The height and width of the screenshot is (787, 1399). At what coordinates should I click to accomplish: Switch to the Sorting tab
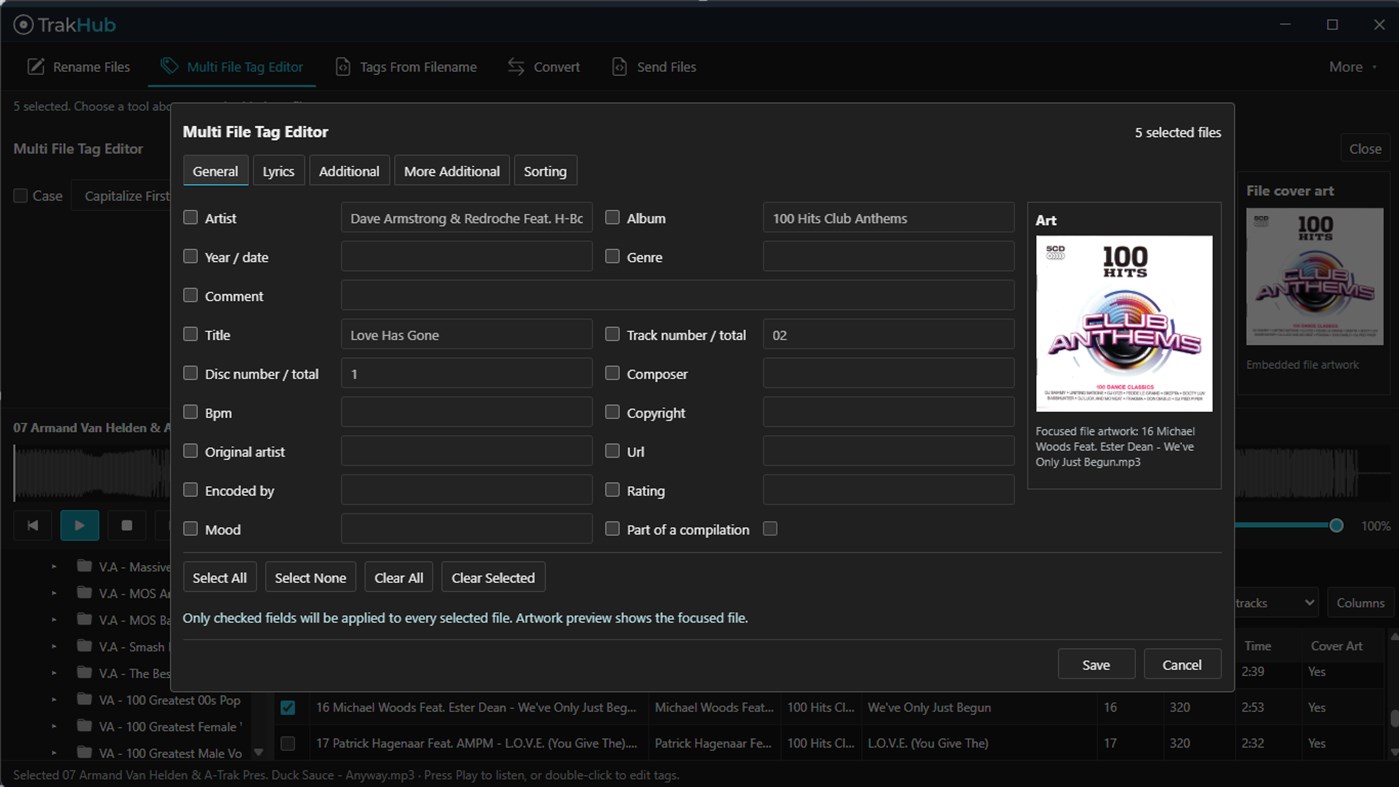point(545,171)
